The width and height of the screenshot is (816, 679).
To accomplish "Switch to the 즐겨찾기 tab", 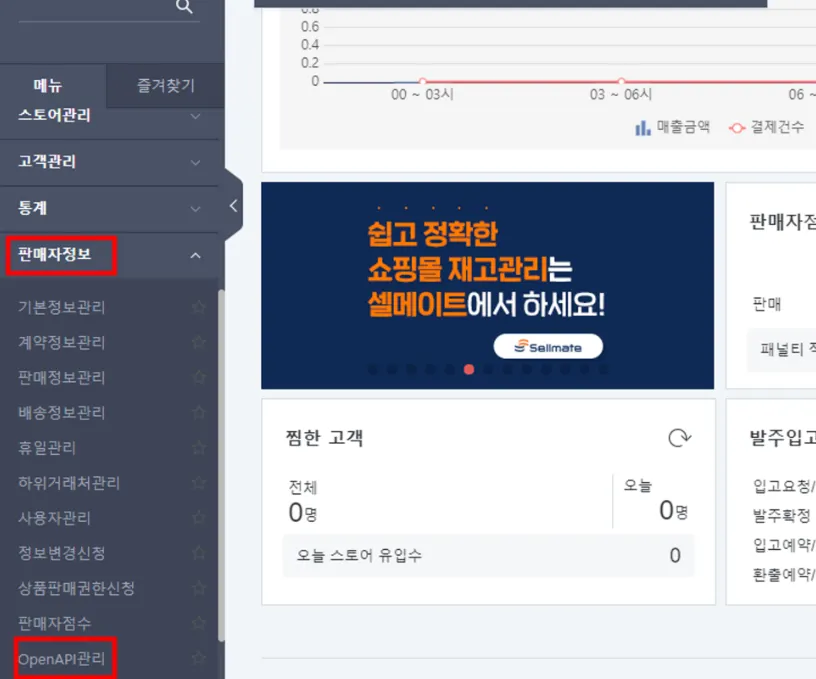I will tap(165, 85).
